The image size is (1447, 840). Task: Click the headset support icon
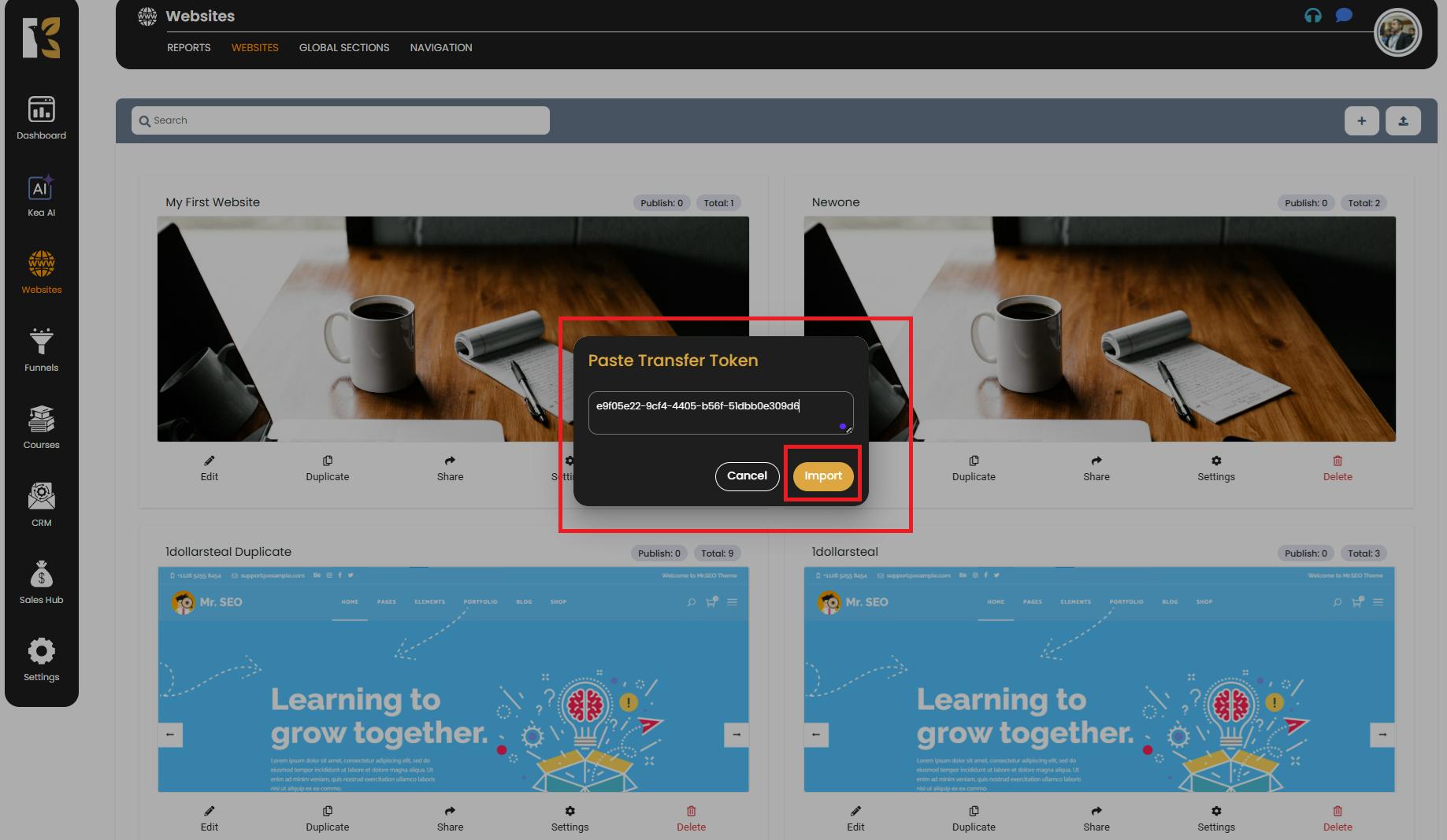pyautogui.click(x=1312, y=16)
